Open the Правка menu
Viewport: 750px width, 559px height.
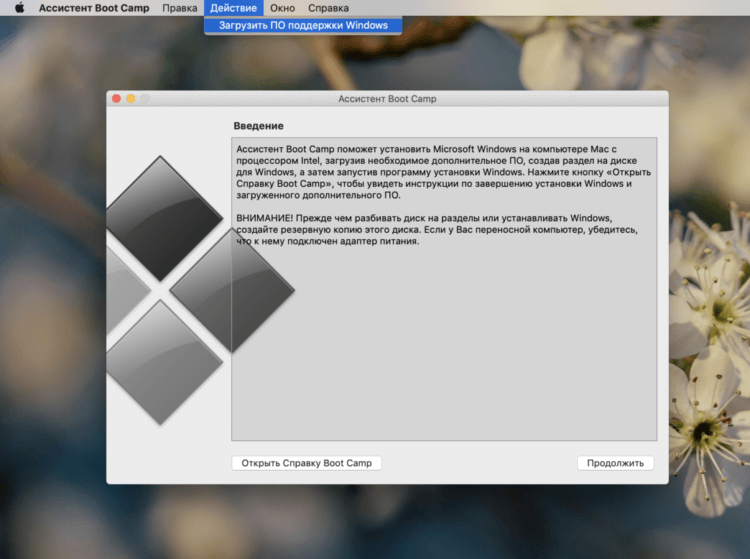pyautogui.click(x=179, y=8)
